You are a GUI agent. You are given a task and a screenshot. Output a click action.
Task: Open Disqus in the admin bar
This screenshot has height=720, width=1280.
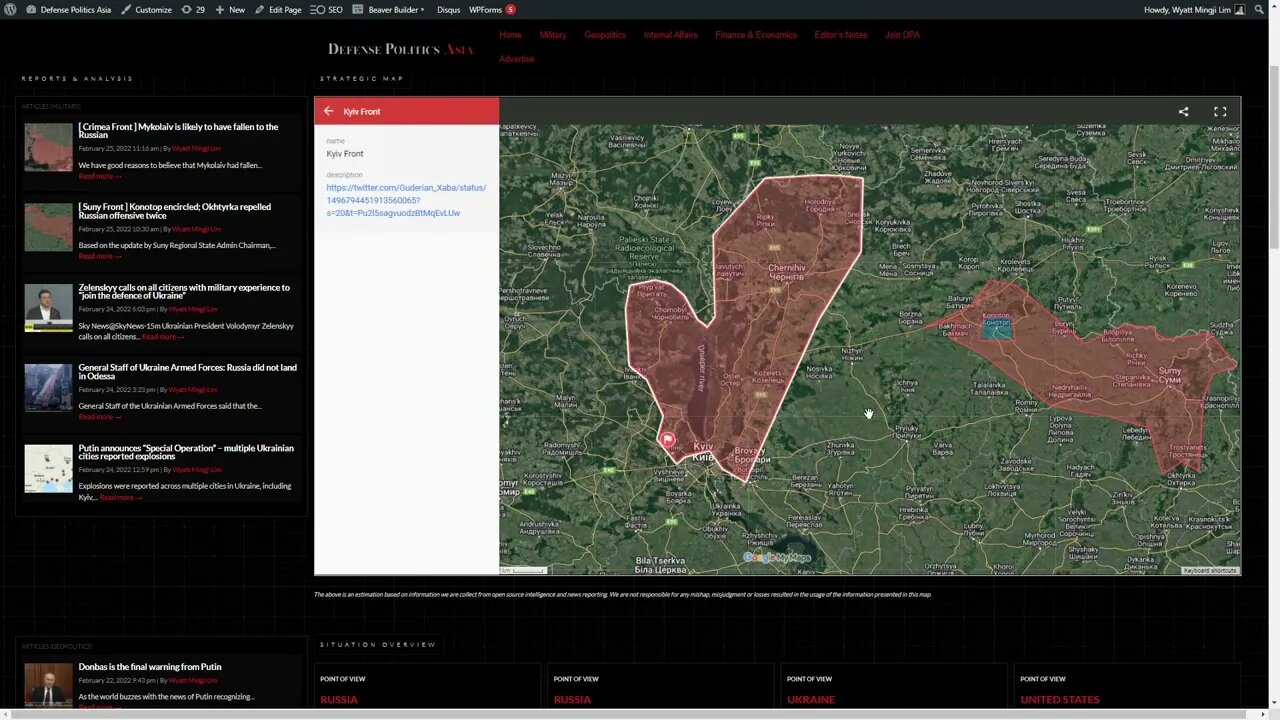(448, 9)
